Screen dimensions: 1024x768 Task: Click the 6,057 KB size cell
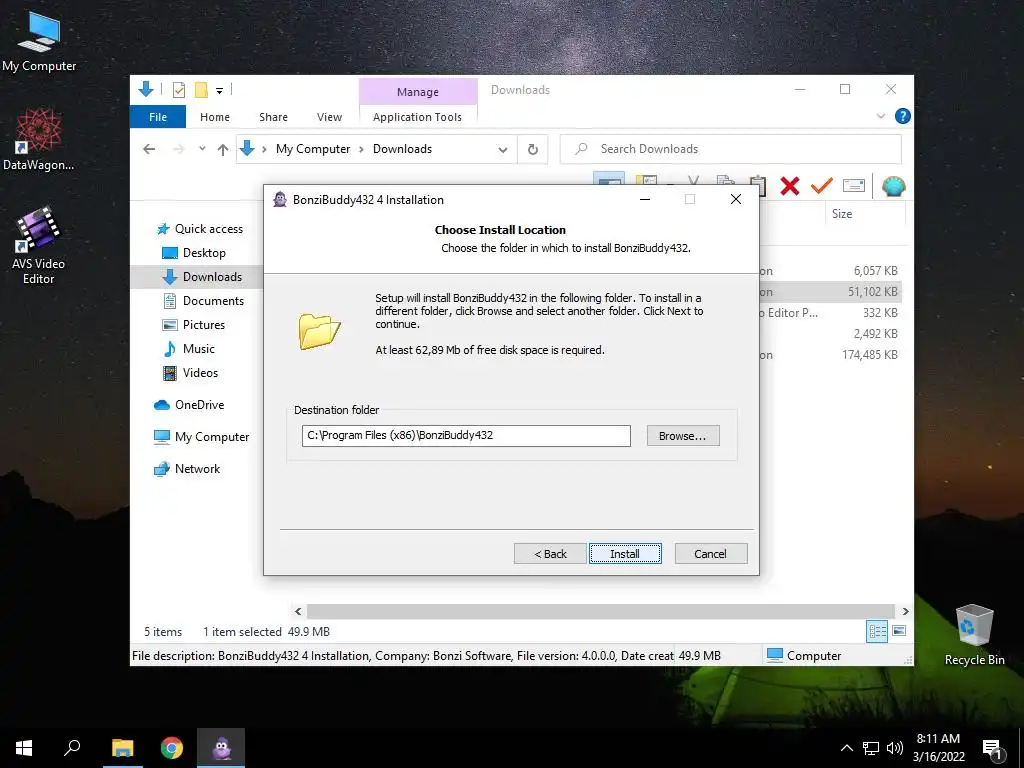pyautogui.click(x=875, y=270)
